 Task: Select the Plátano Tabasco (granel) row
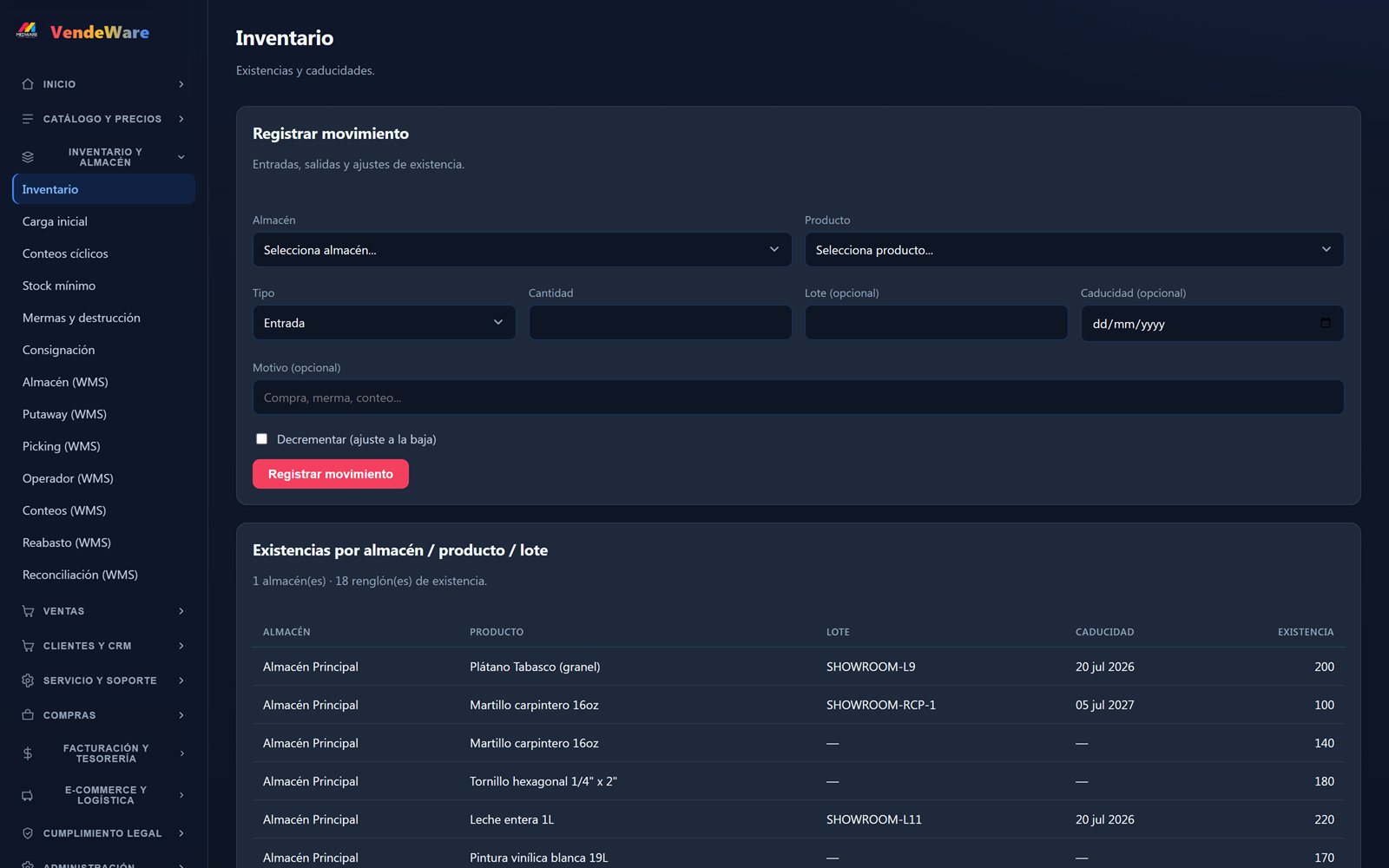point(798,667)
